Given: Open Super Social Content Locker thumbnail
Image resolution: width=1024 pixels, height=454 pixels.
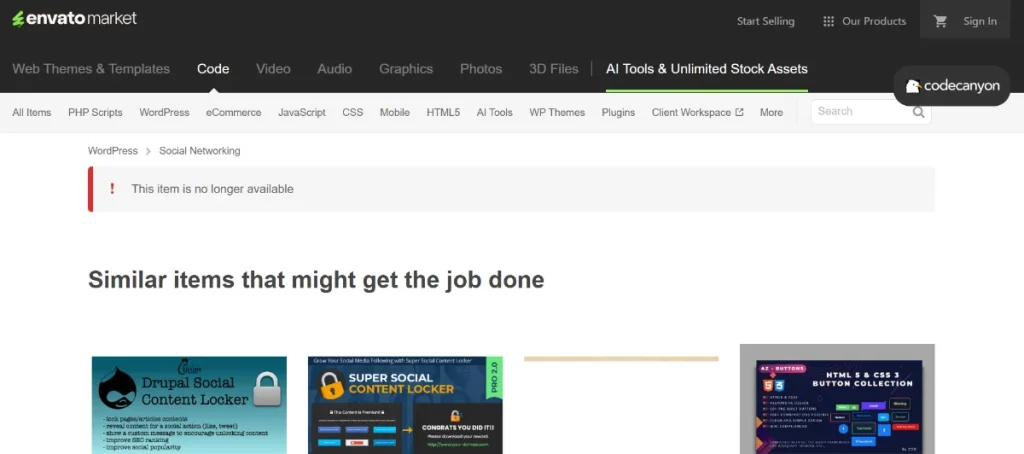Looking at the screenshot, I should tap(406, 405).
